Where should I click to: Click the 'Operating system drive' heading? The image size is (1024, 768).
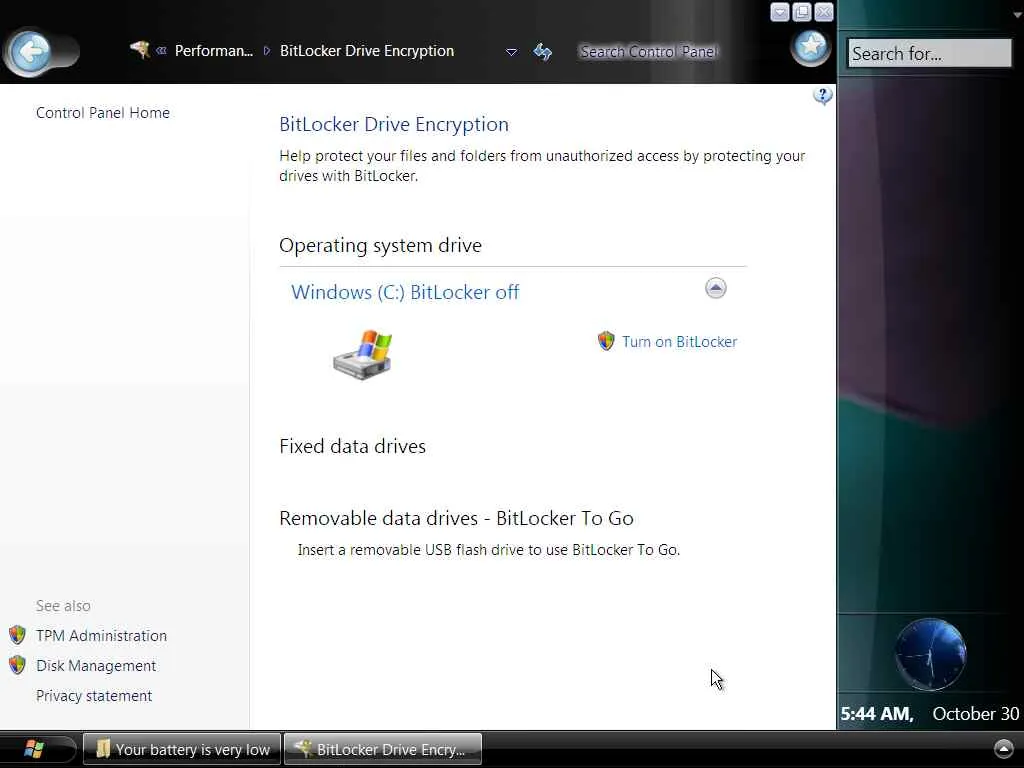tap(380, 245)
